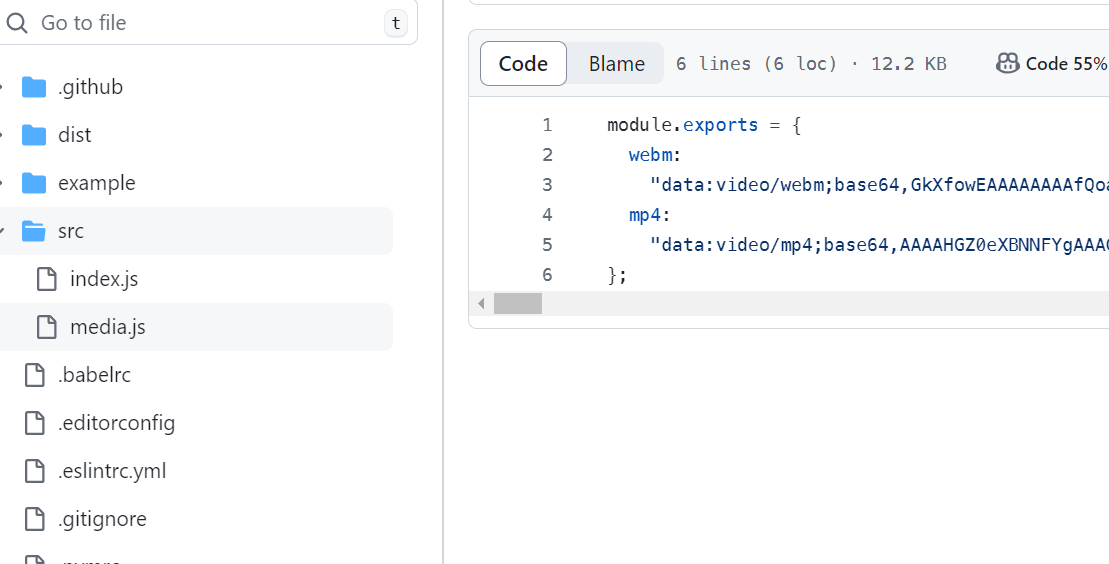Click the .eslintrc.yml file icon

pos(35,471)
